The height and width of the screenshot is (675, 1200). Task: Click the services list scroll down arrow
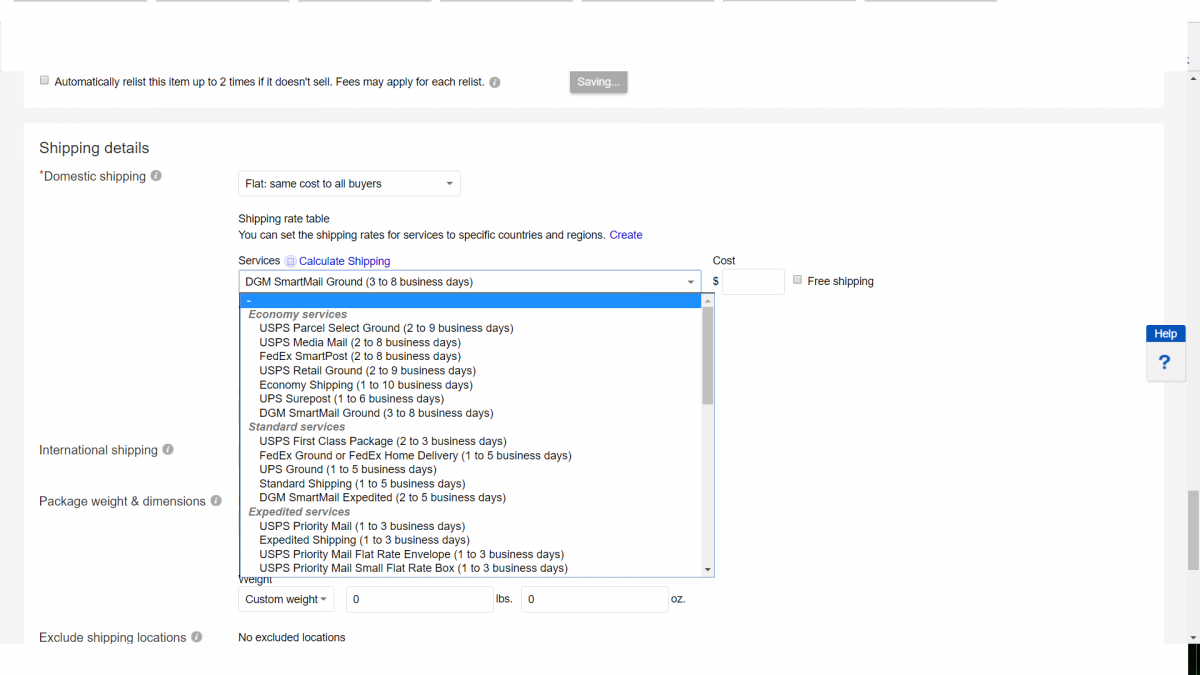708,569
